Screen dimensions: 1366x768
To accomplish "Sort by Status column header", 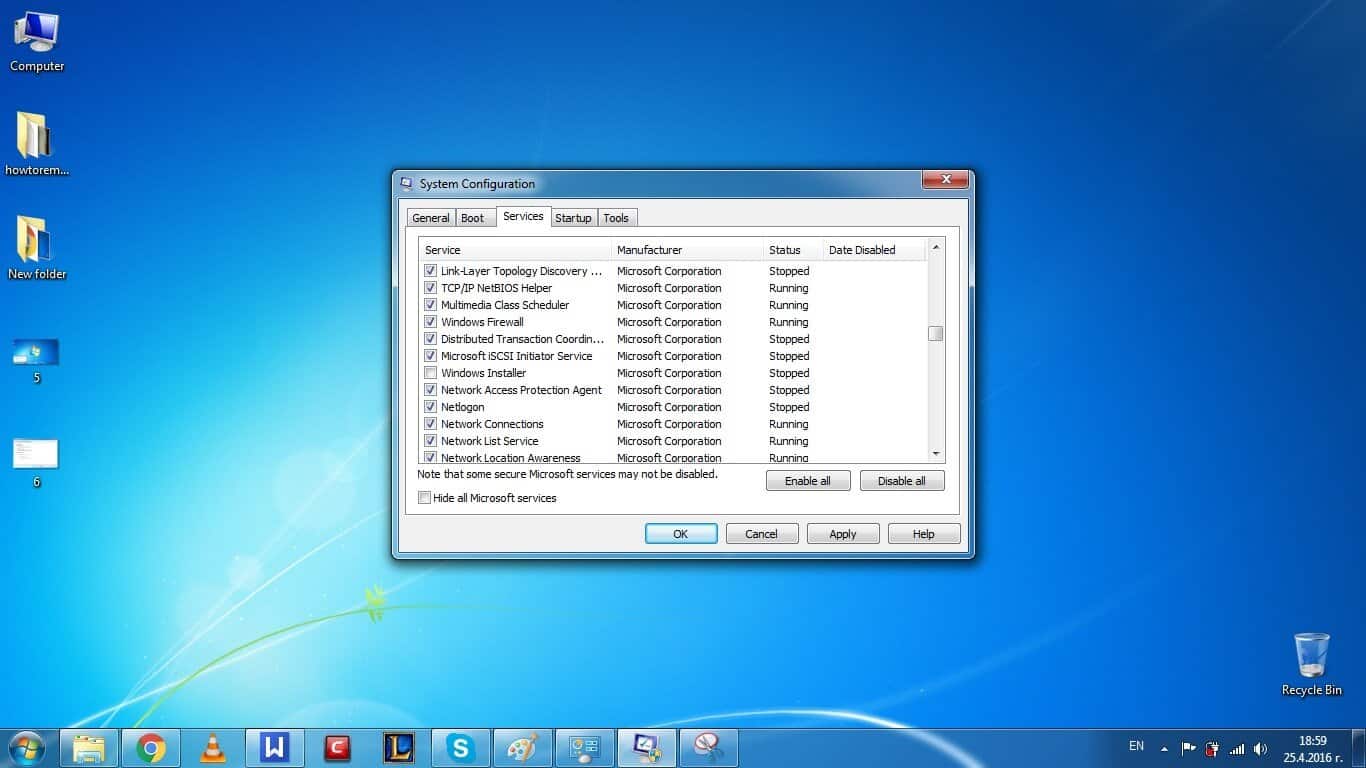I will click(x=793, y=250).
